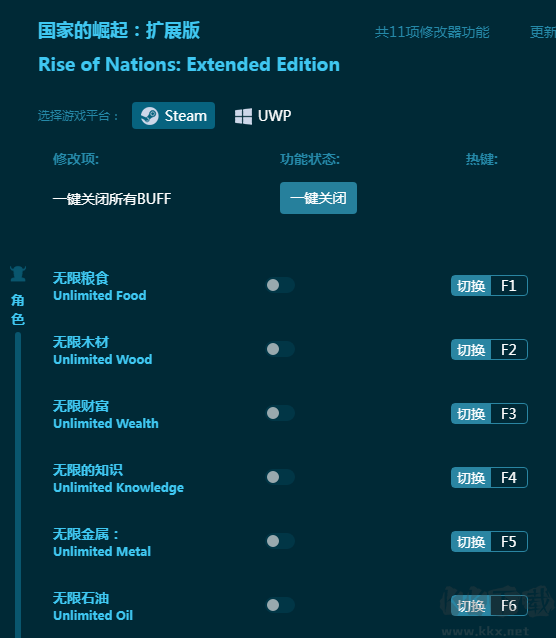
Task: Select the 角色 sidebar category tab
Action: (x=18, y=310)
